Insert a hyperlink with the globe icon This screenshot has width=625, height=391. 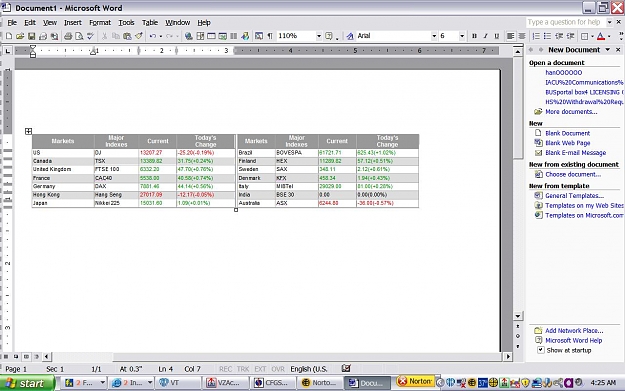tap(189, 36)
